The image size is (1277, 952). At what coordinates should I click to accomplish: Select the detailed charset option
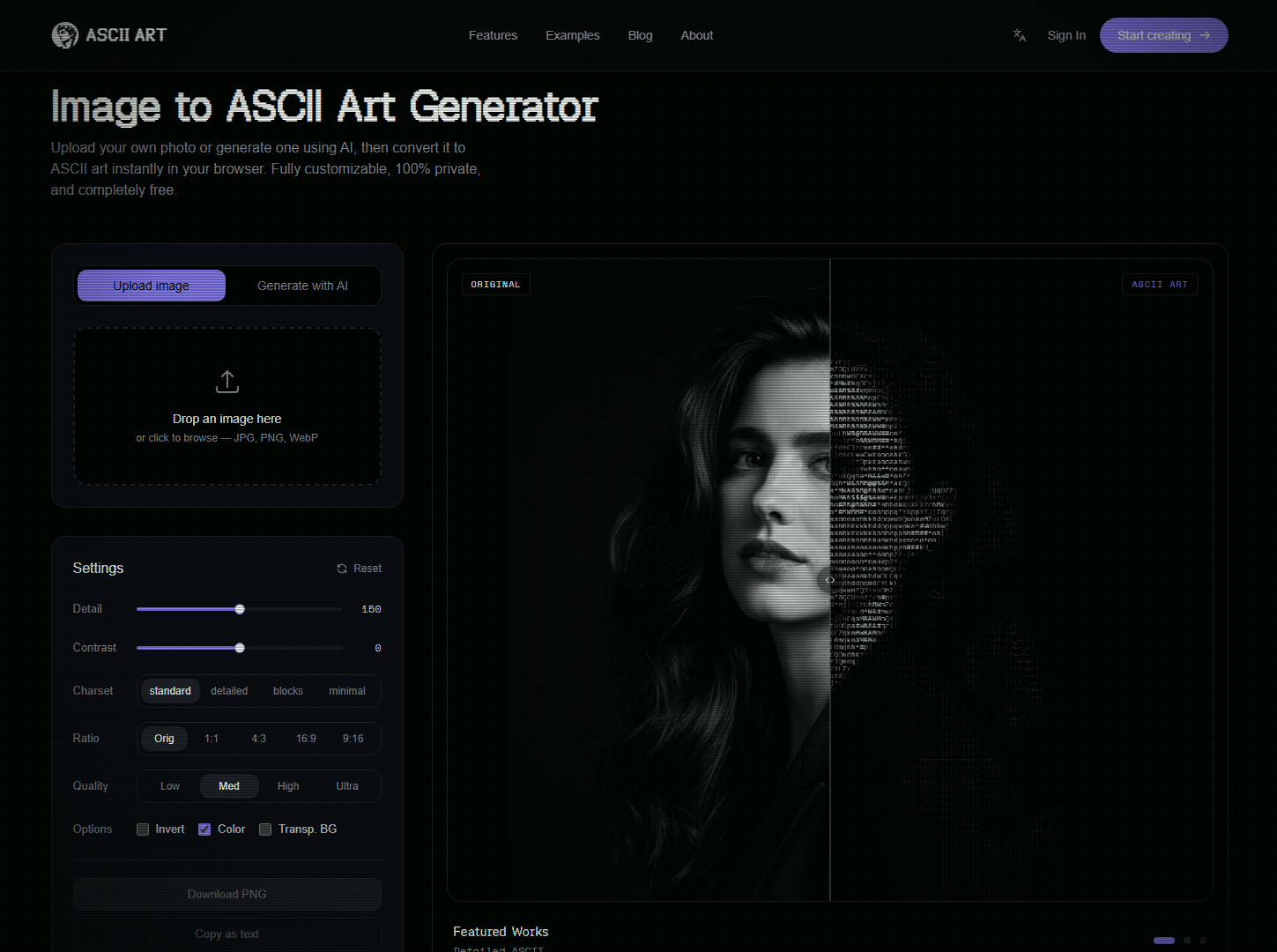pos(229,691)
